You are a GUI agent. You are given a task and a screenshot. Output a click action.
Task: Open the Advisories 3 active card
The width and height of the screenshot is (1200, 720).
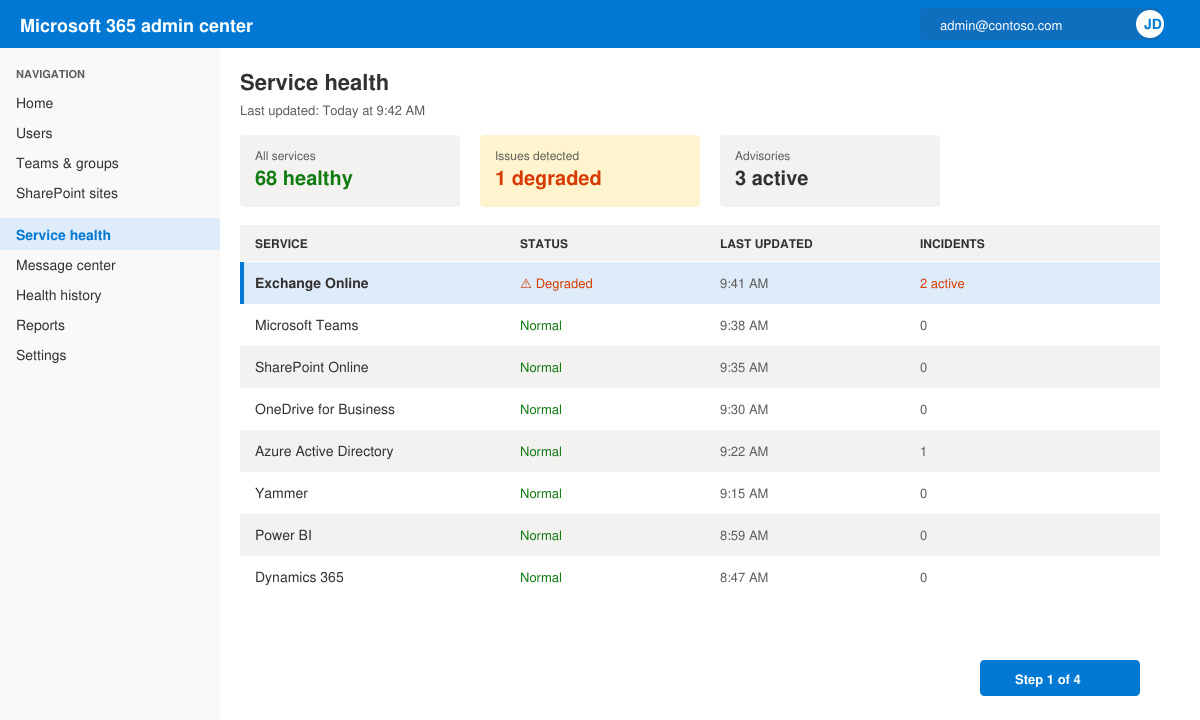coord(830,171)
